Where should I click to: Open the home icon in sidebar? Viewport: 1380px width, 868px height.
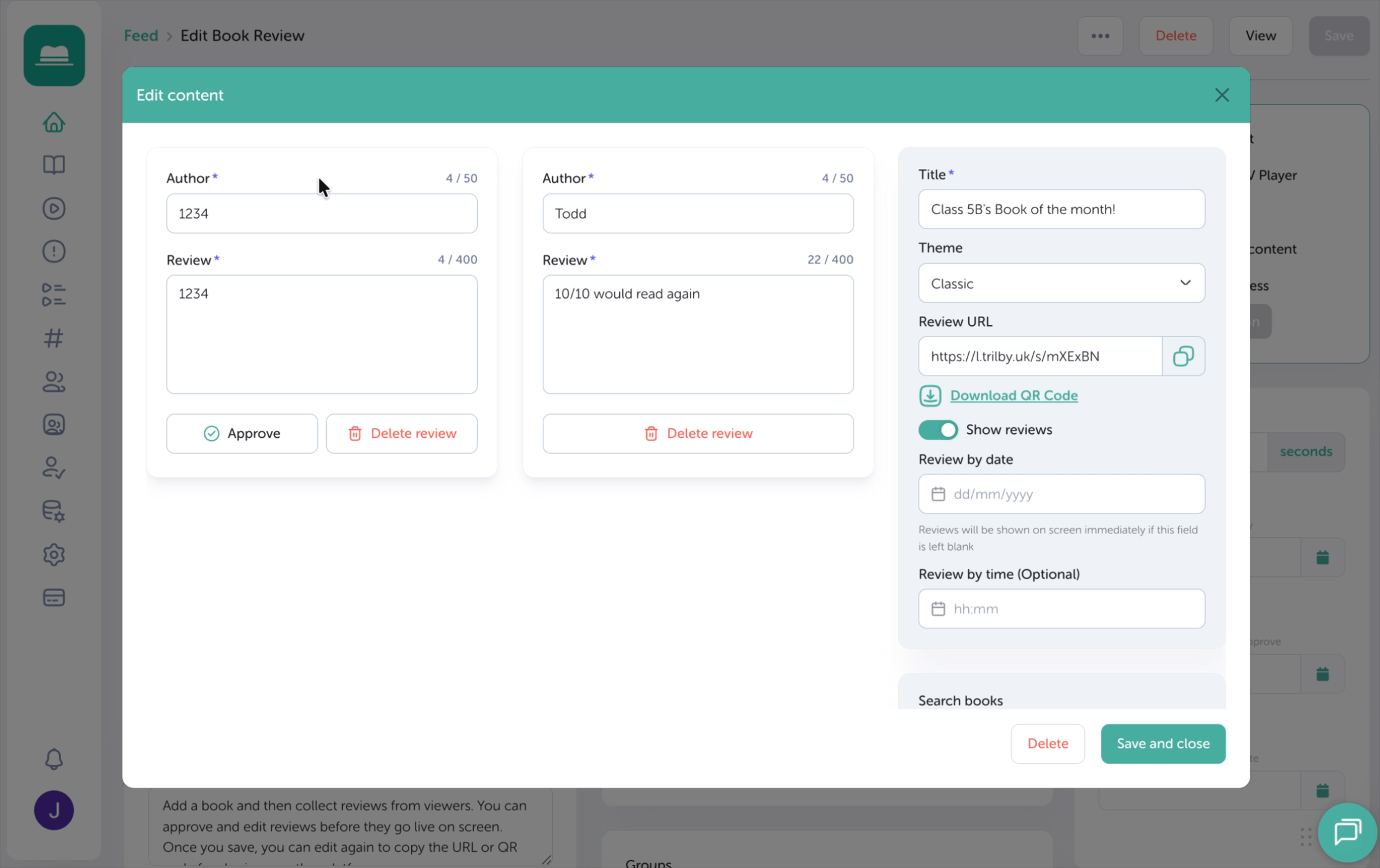(54, 122)
